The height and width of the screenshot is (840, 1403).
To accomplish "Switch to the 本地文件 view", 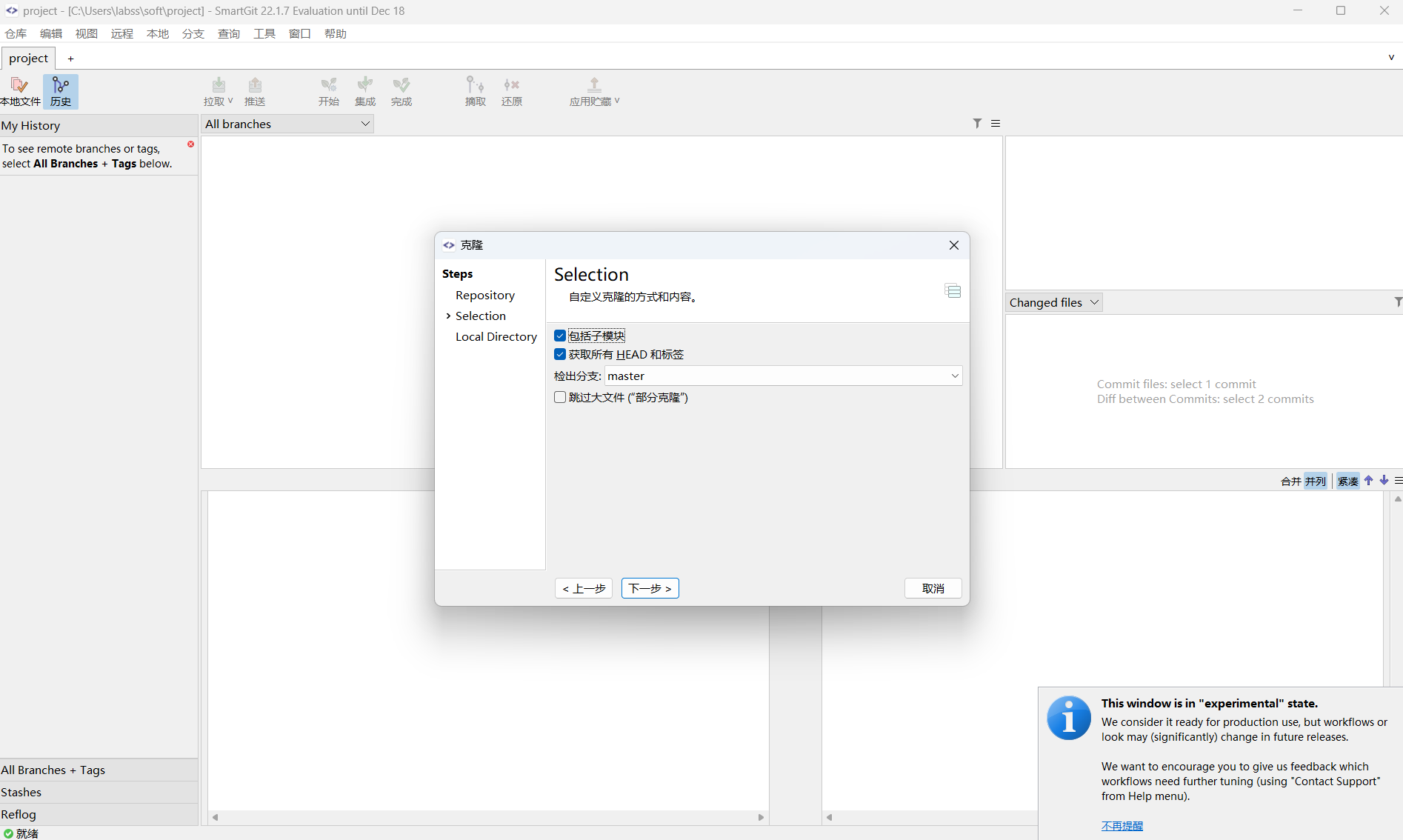I will pos(20,92).
